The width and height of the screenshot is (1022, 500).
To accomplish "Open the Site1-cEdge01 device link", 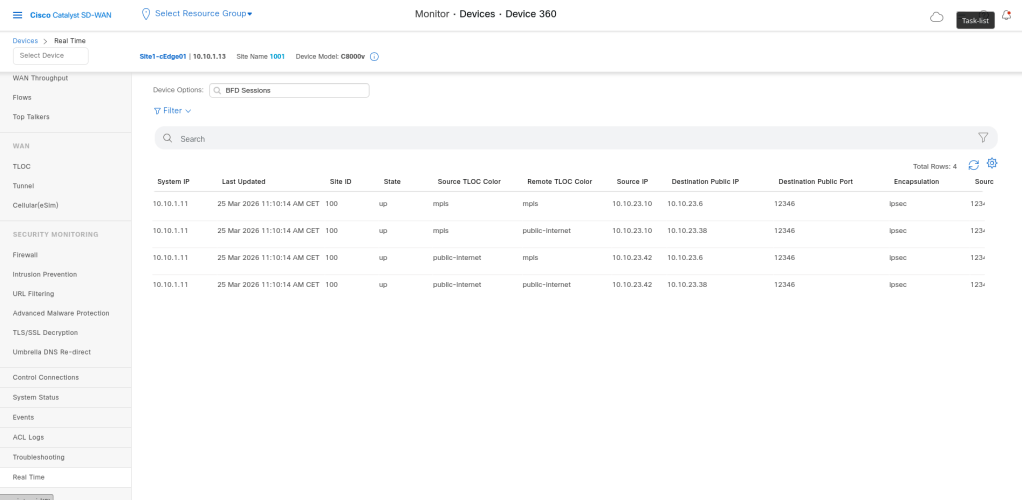I will [165, 56].
